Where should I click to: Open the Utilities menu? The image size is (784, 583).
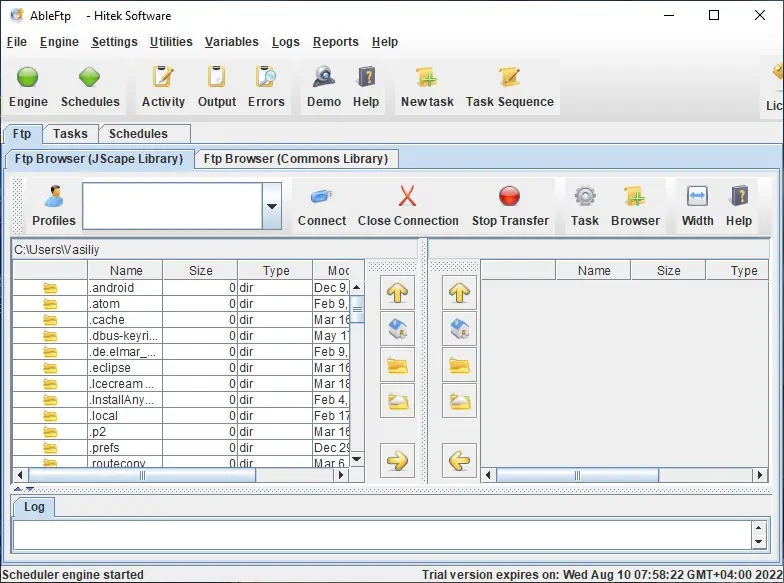point(171,42)
